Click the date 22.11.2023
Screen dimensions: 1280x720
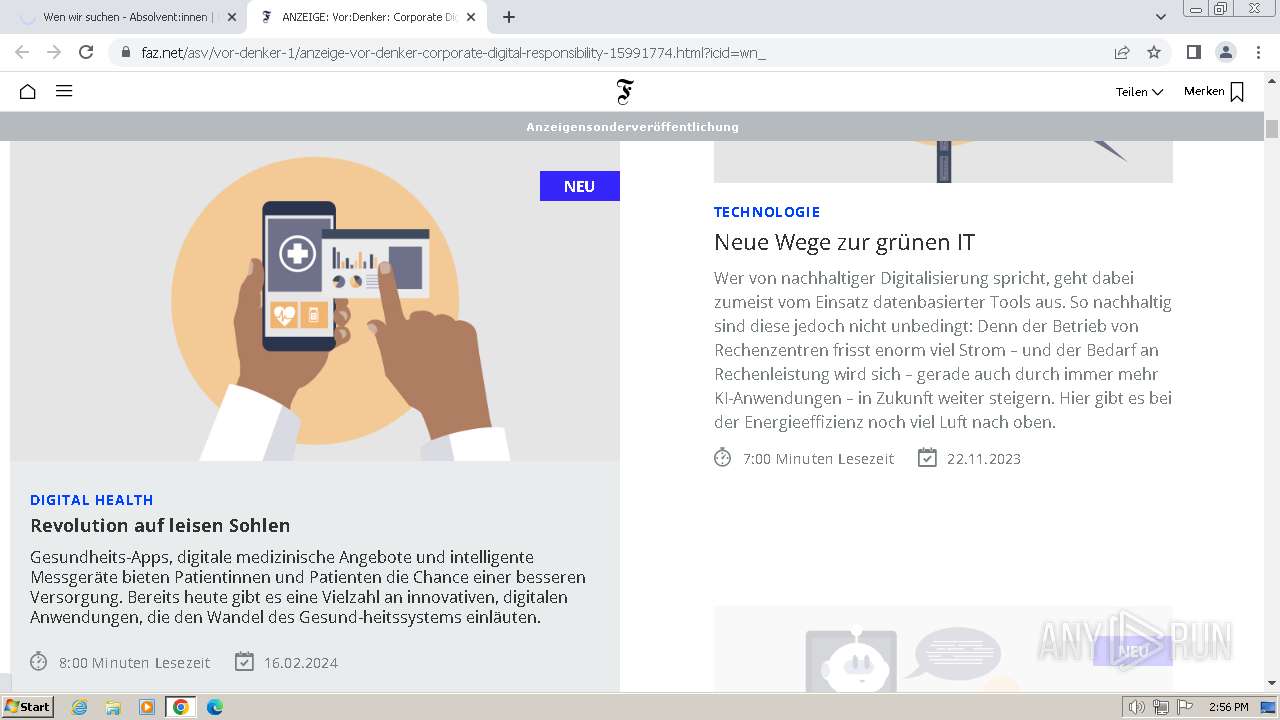click(x=984, y=458)
